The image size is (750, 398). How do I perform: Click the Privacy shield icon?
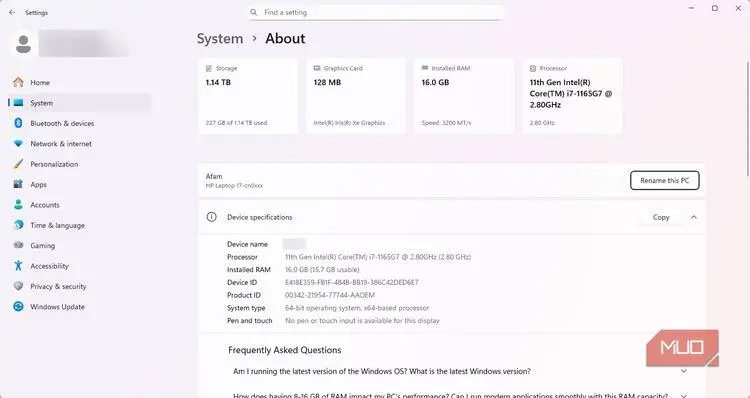click(18, 286)
